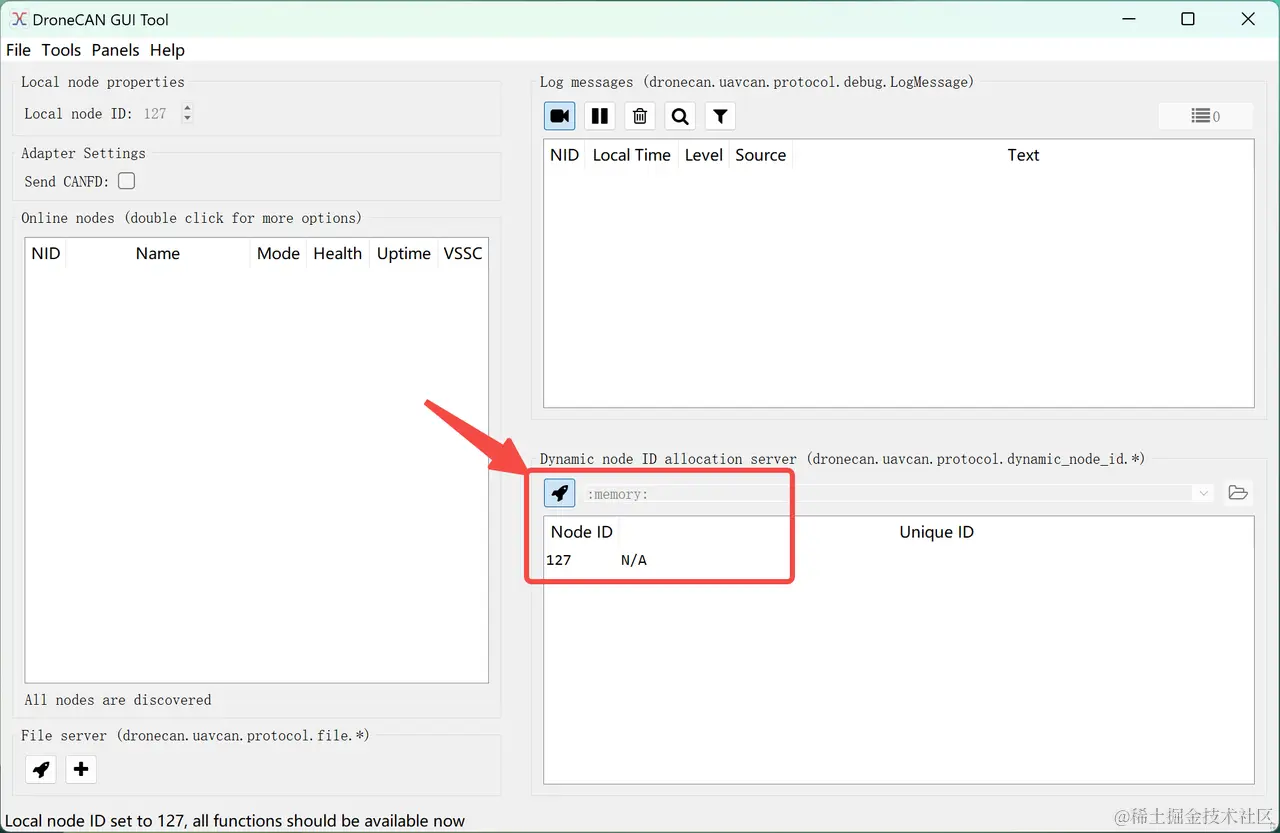Image resolution: width=1280 pixels, height=833 pixels.
Task: Launch the file server rocket button
Action: 41,769
